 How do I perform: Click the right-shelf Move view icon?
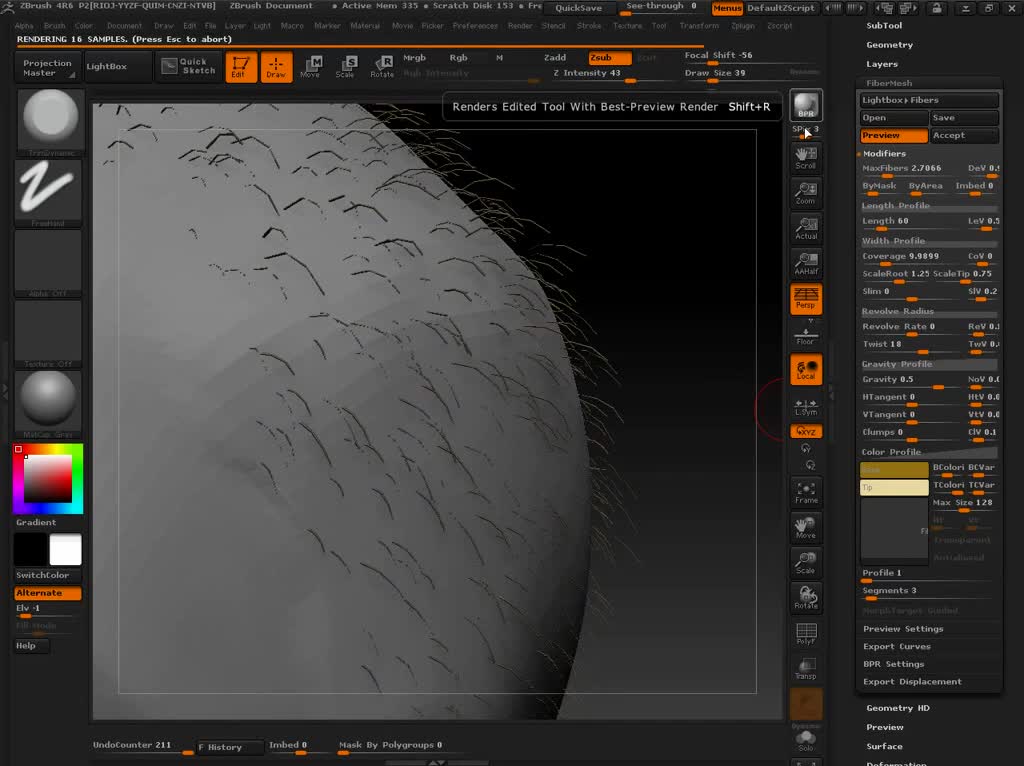(806, 528)
